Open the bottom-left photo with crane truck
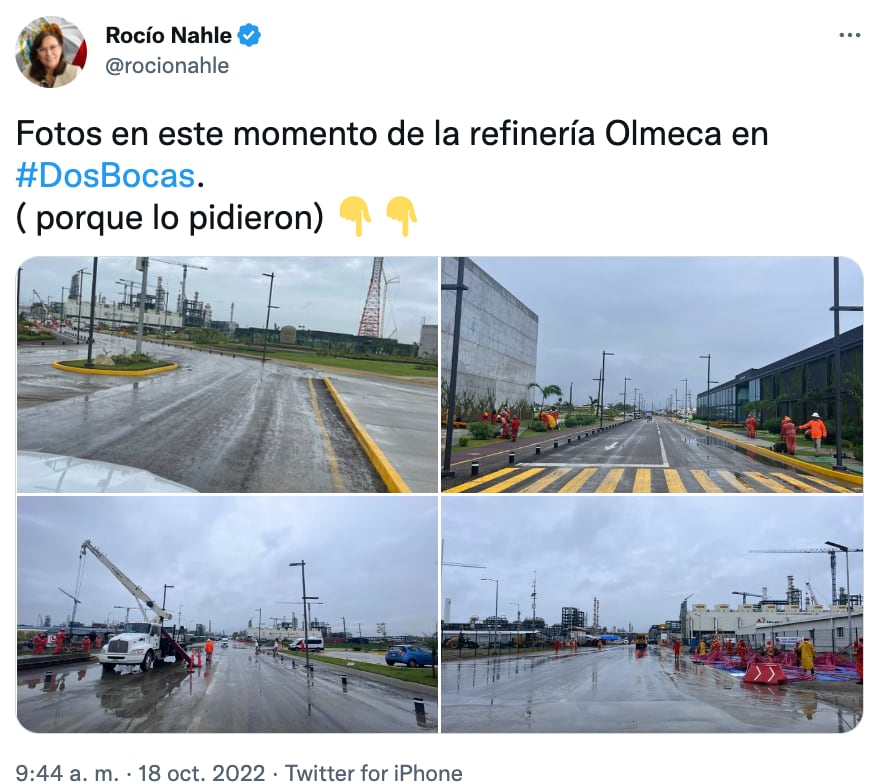 click(x=227, y=614)
